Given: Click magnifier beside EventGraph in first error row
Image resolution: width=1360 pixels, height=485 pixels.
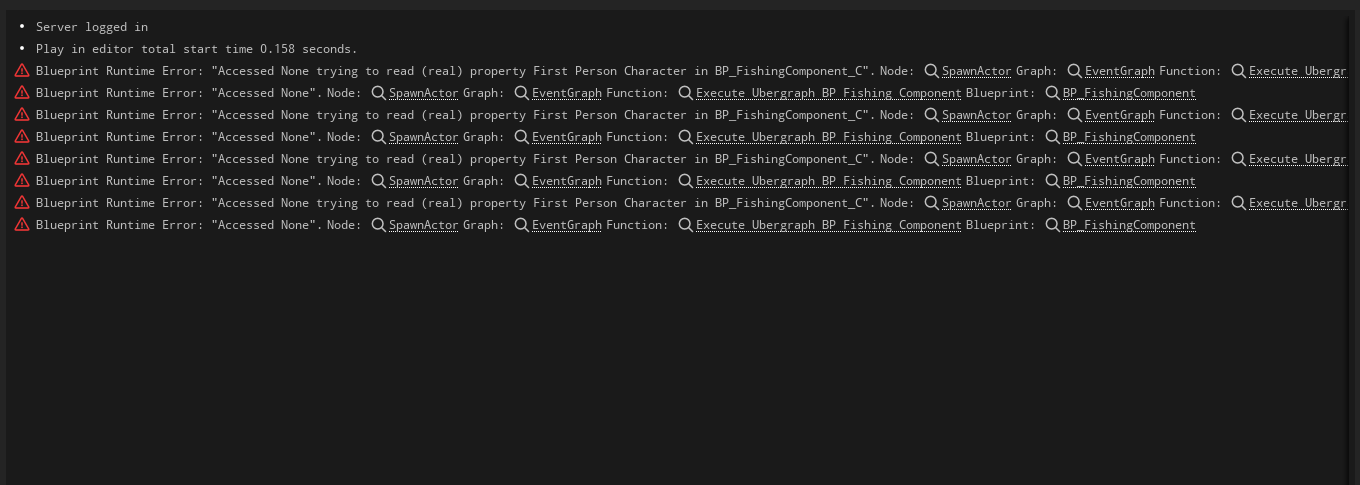Looking at the screenshot, I should point(1075,71).
